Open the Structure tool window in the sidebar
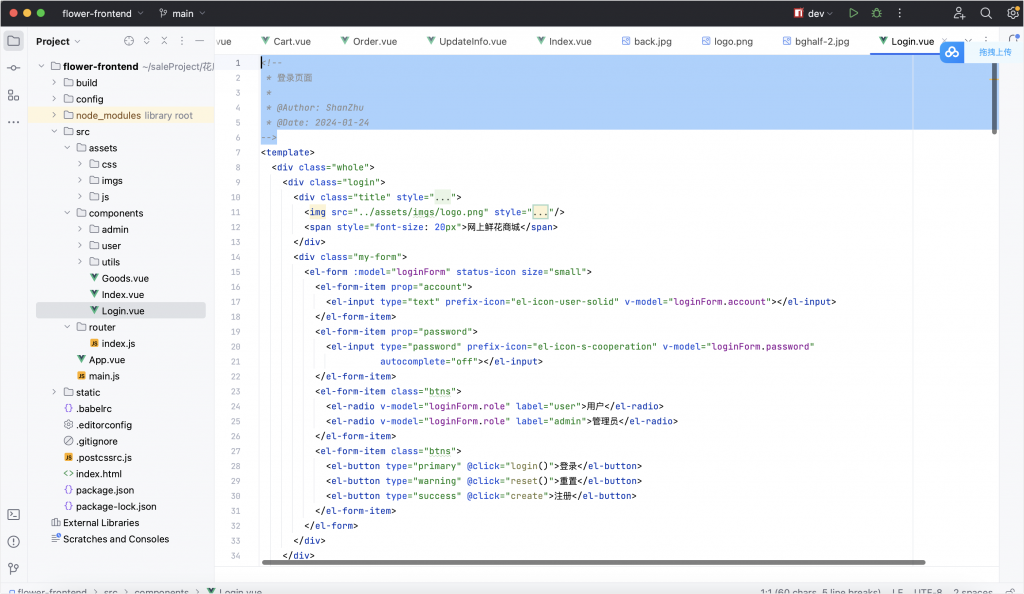The height and width of the screenshot is (594, 1024). (x=13, y=95)
